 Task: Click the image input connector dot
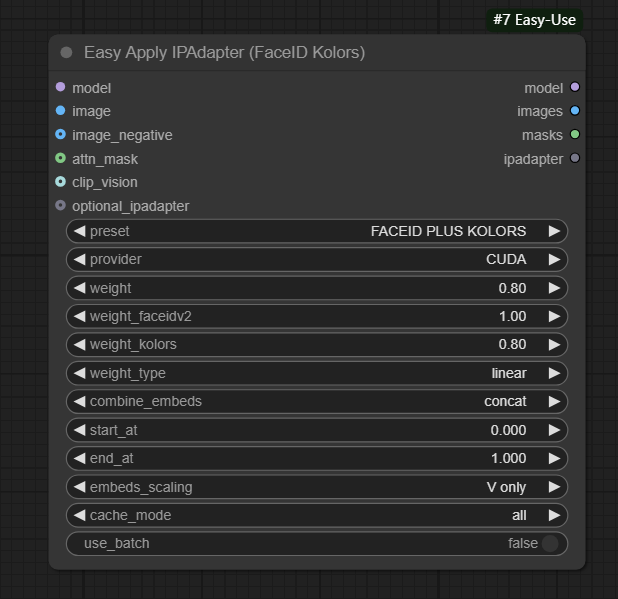(x=61, y=111)
